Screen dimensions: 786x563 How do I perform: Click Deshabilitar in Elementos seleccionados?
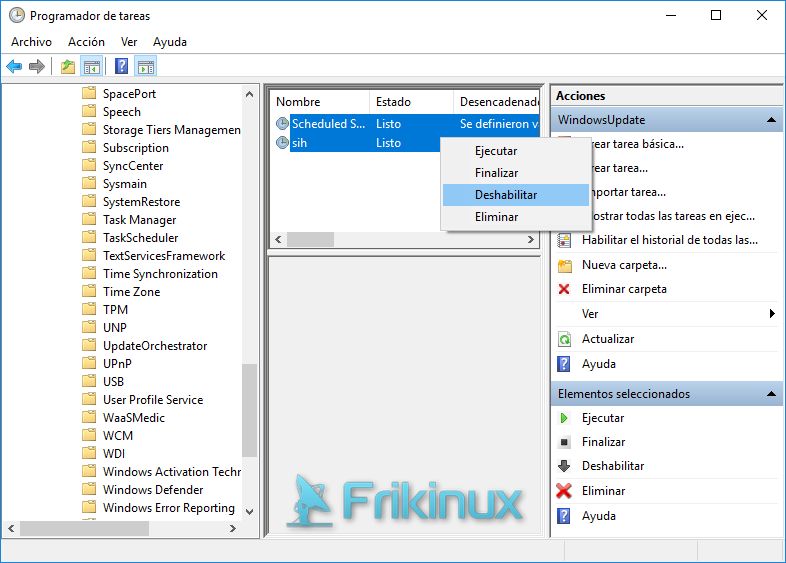tap(613, 466)
